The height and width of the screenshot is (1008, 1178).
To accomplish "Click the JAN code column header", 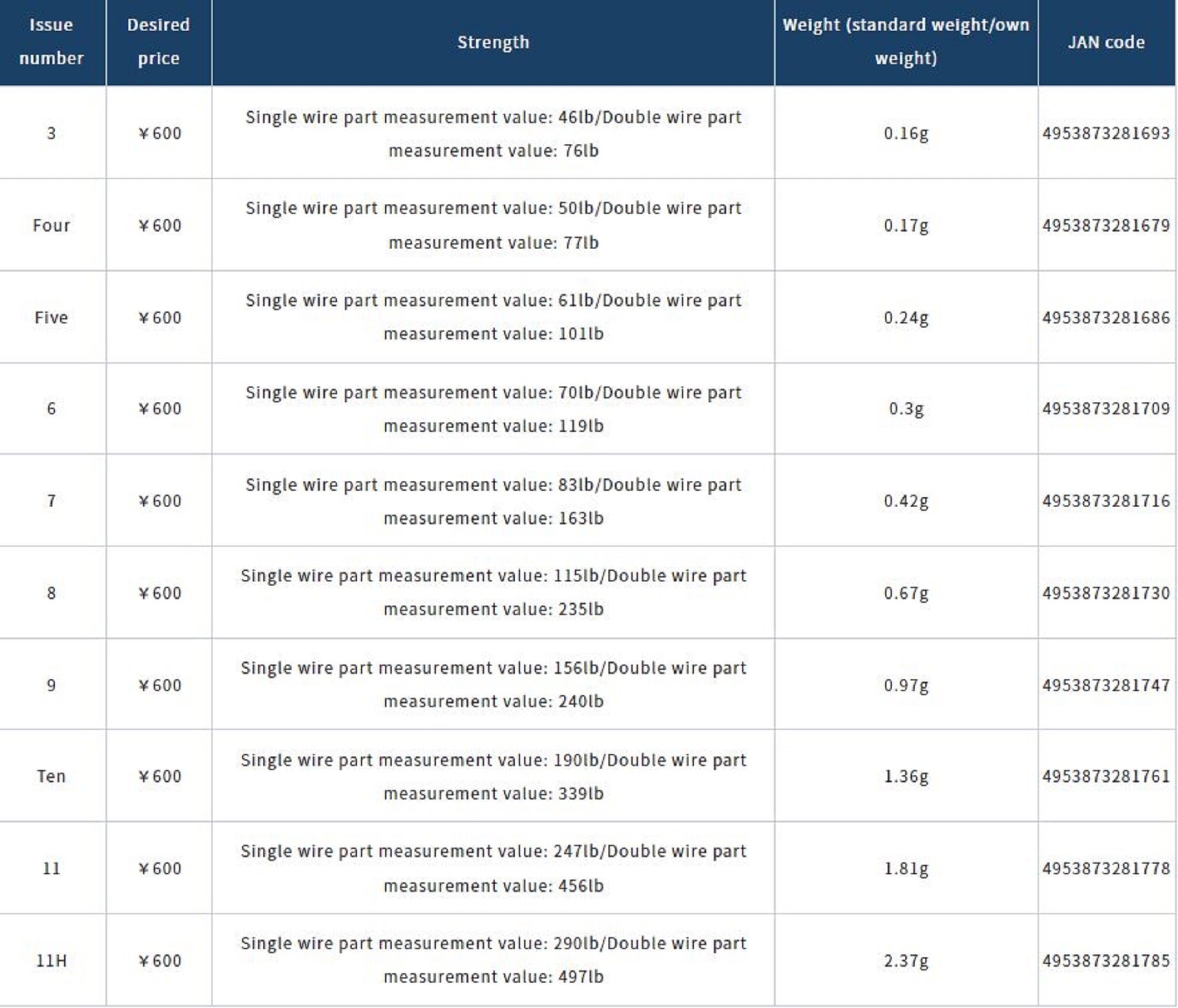I will (1106, 42).
